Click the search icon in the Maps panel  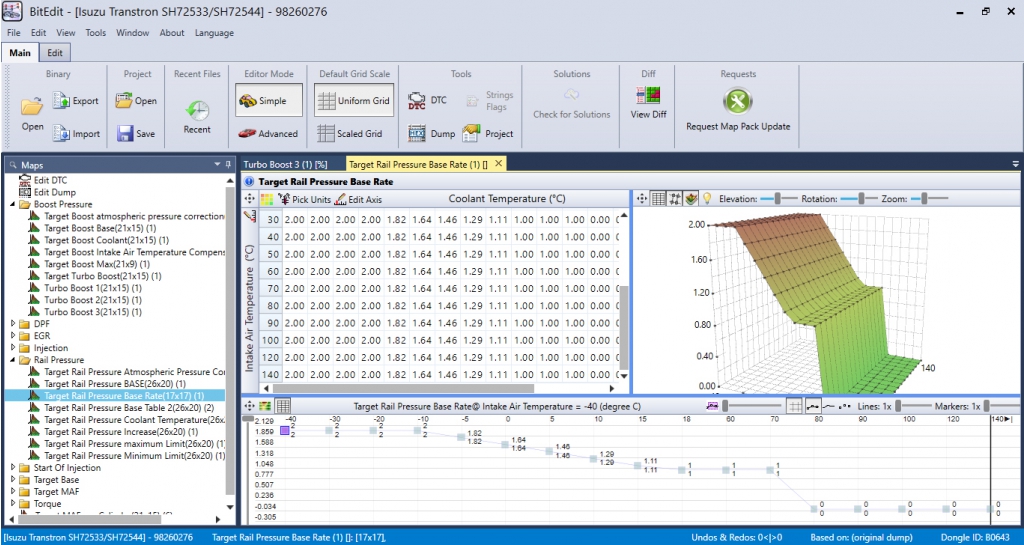point(12,165)
